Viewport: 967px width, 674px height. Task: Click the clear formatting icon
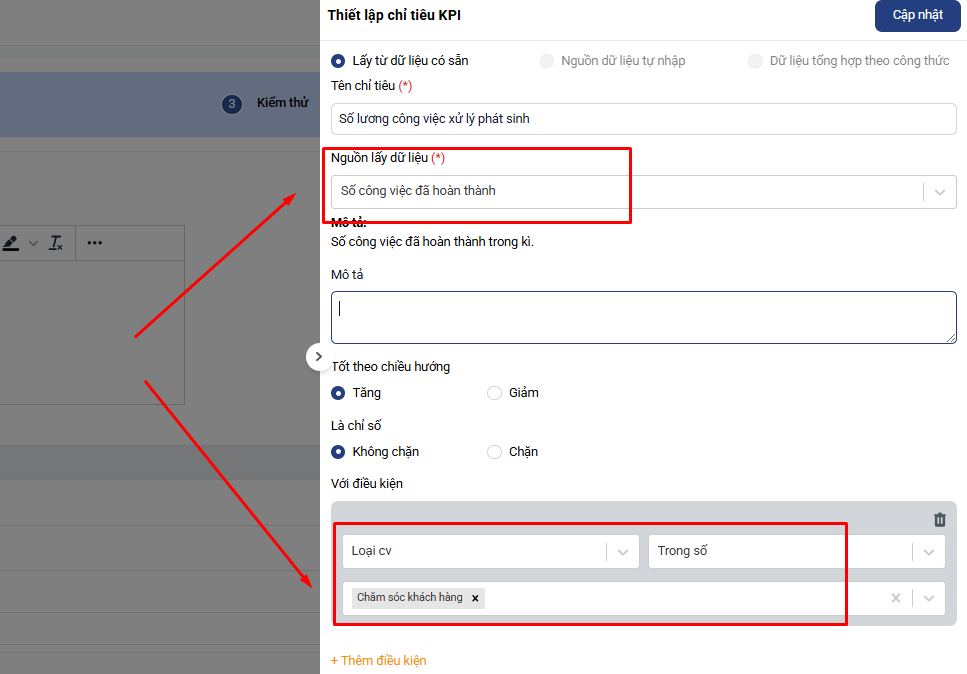56,243
